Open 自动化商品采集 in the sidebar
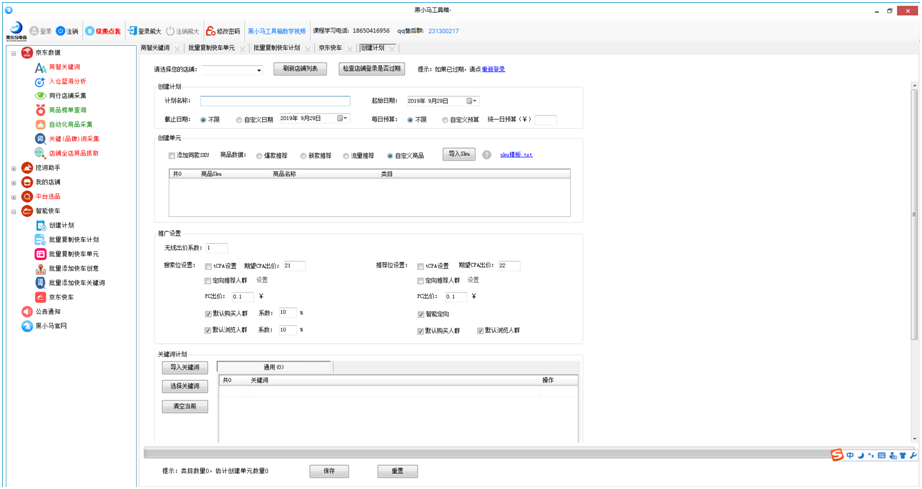Screen dimensions: 922x489 (x=70, y=125)
